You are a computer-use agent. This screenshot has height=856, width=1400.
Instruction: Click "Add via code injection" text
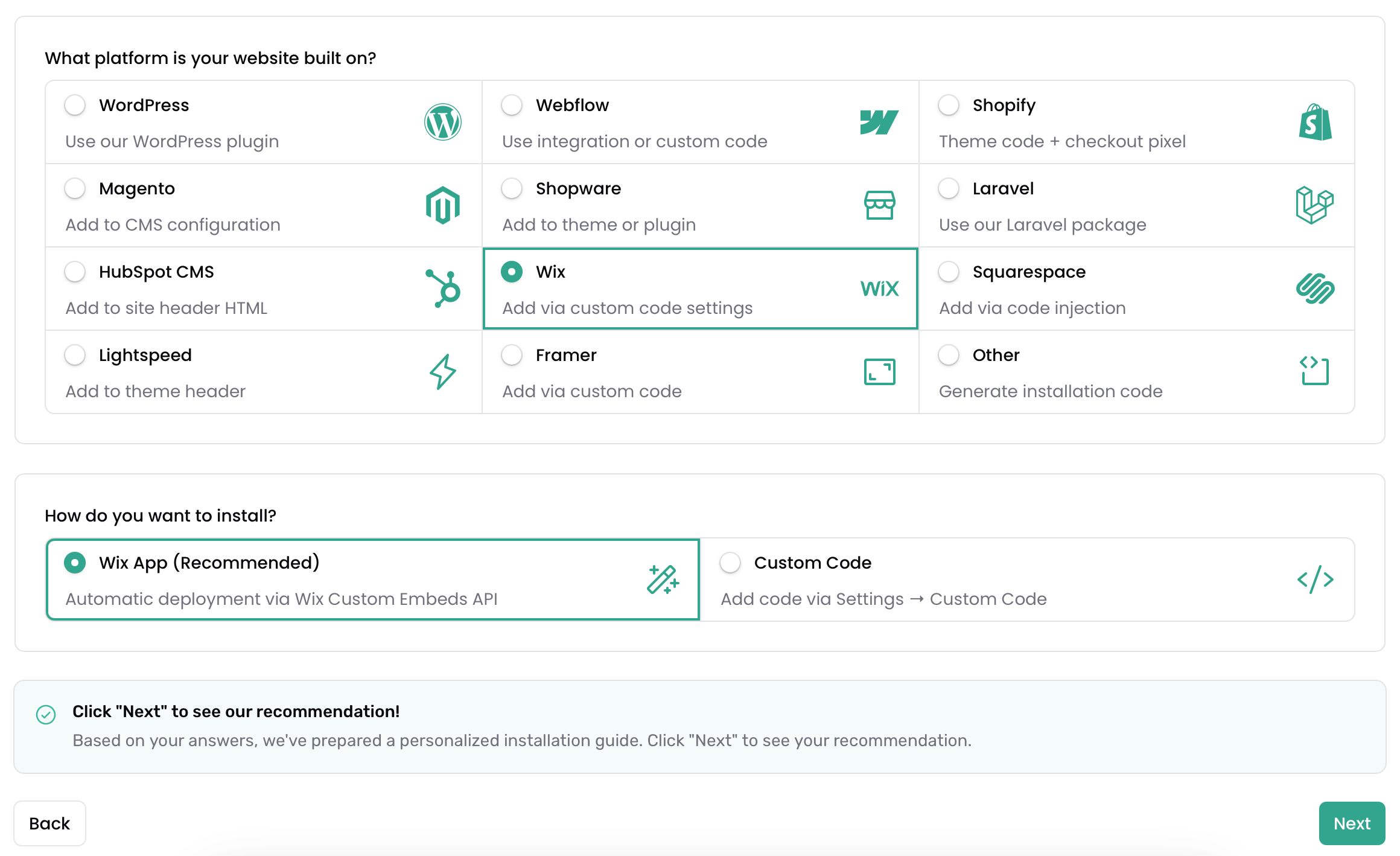coord(1032,308)
